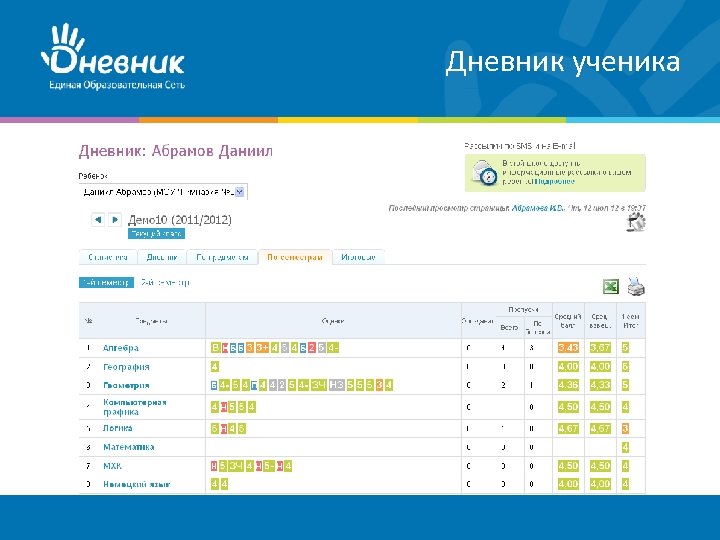Click the Дневник hand logo
720x540 pixels.
pos(112,55)
